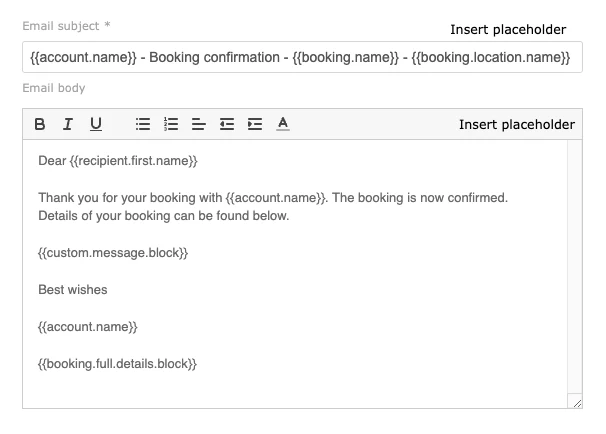Toggle bold formatting in the email body
This screenshot has width=606, height=434.
coord(40,124)
